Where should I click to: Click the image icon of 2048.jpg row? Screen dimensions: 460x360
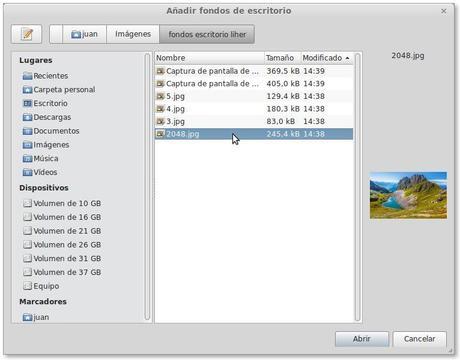pos(161,134)
